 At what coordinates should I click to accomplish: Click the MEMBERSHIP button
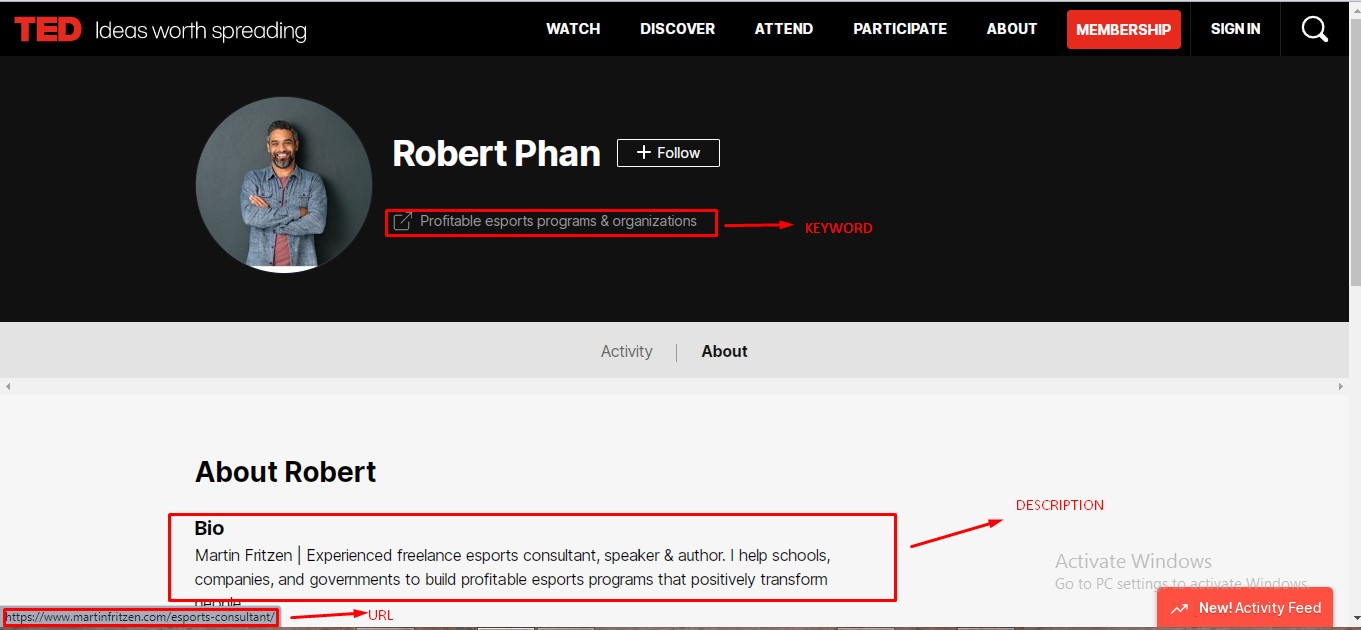[x=1123, y=30]
